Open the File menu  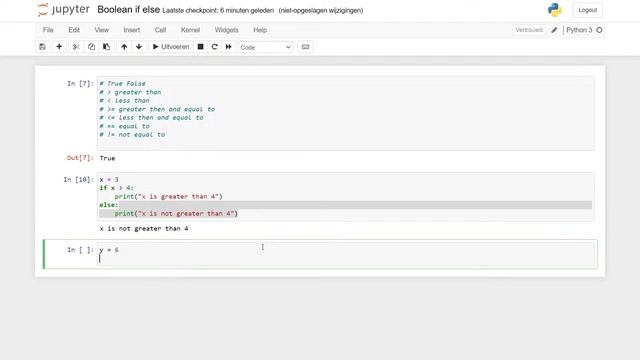coord(48,30)
